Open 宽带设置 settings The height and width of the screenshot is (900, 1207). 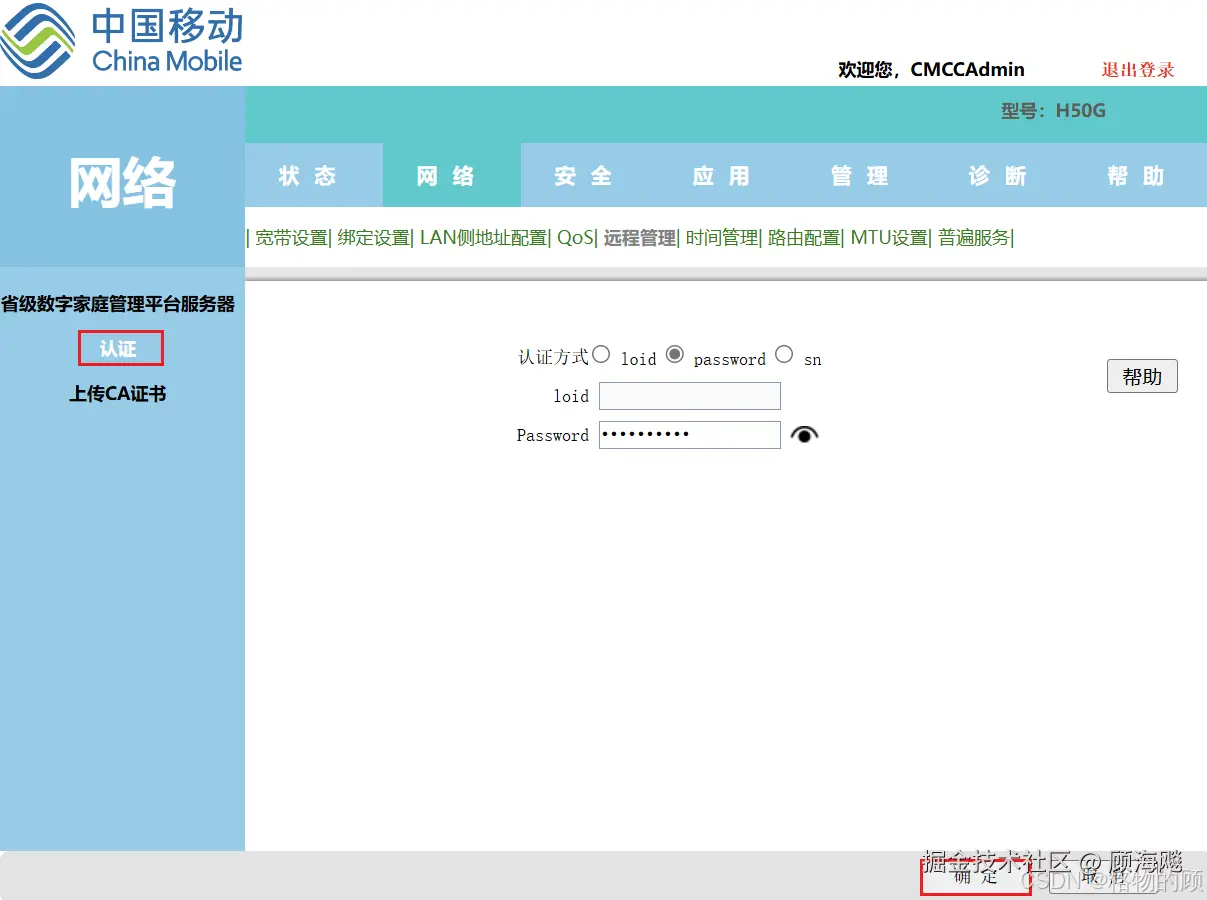point(288,238)
